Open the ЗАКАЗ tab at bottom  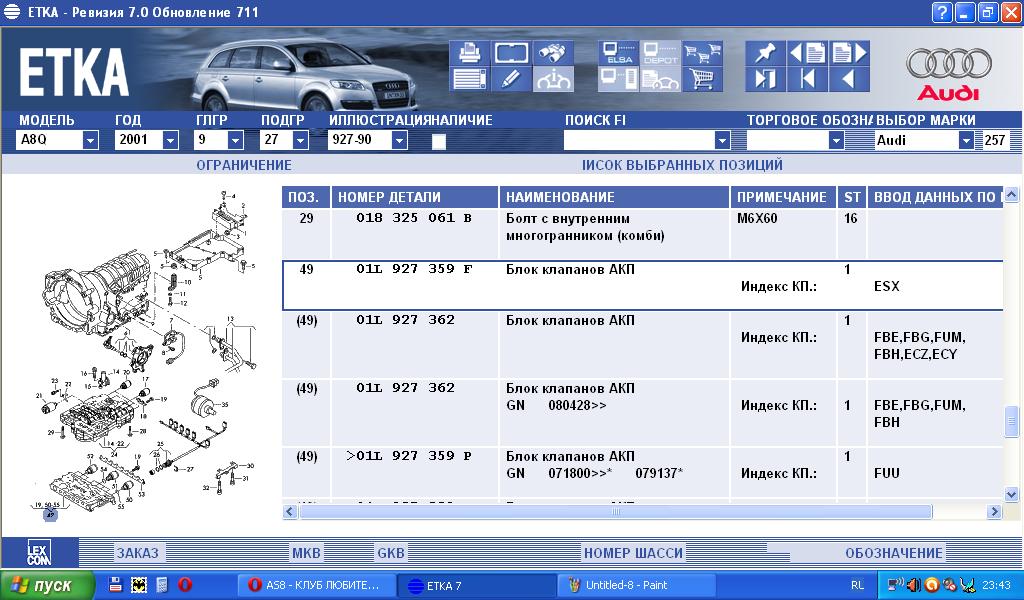click(137, 553)
